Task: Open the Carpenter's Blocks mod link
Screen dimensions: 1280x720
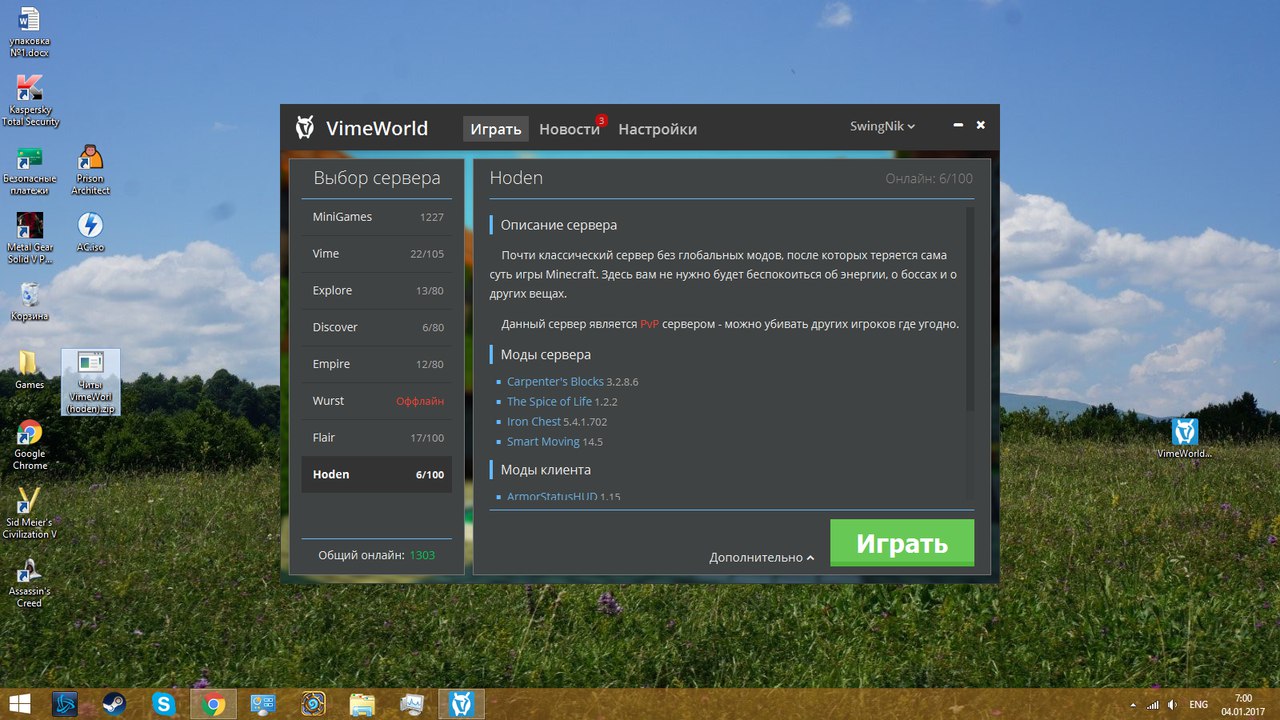Action: (555, 381)
